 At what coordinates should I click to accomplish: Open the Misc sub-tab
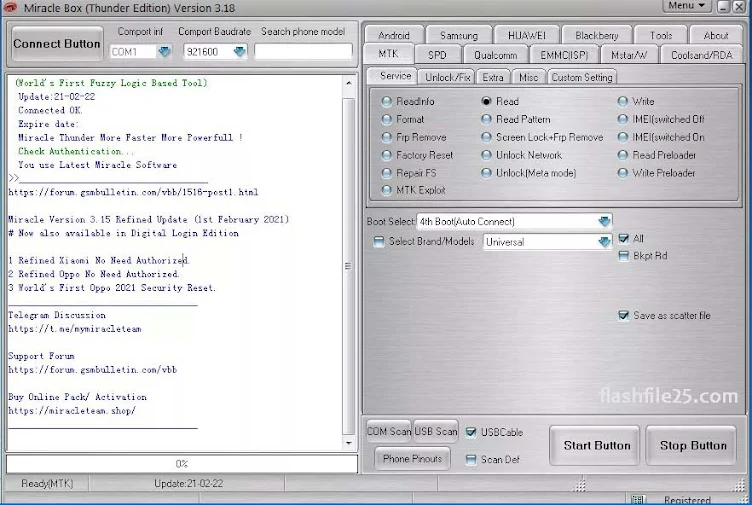pyautogui.click(x=529, y=77)
